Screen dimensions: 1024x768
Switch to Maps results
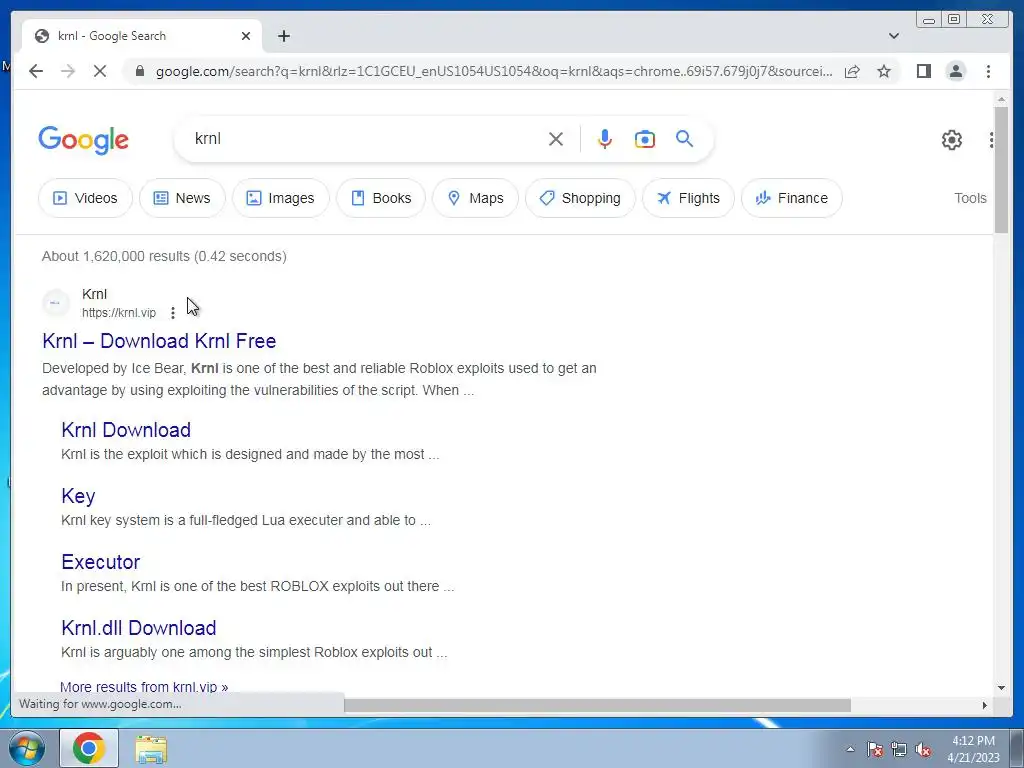pos(475,198)
